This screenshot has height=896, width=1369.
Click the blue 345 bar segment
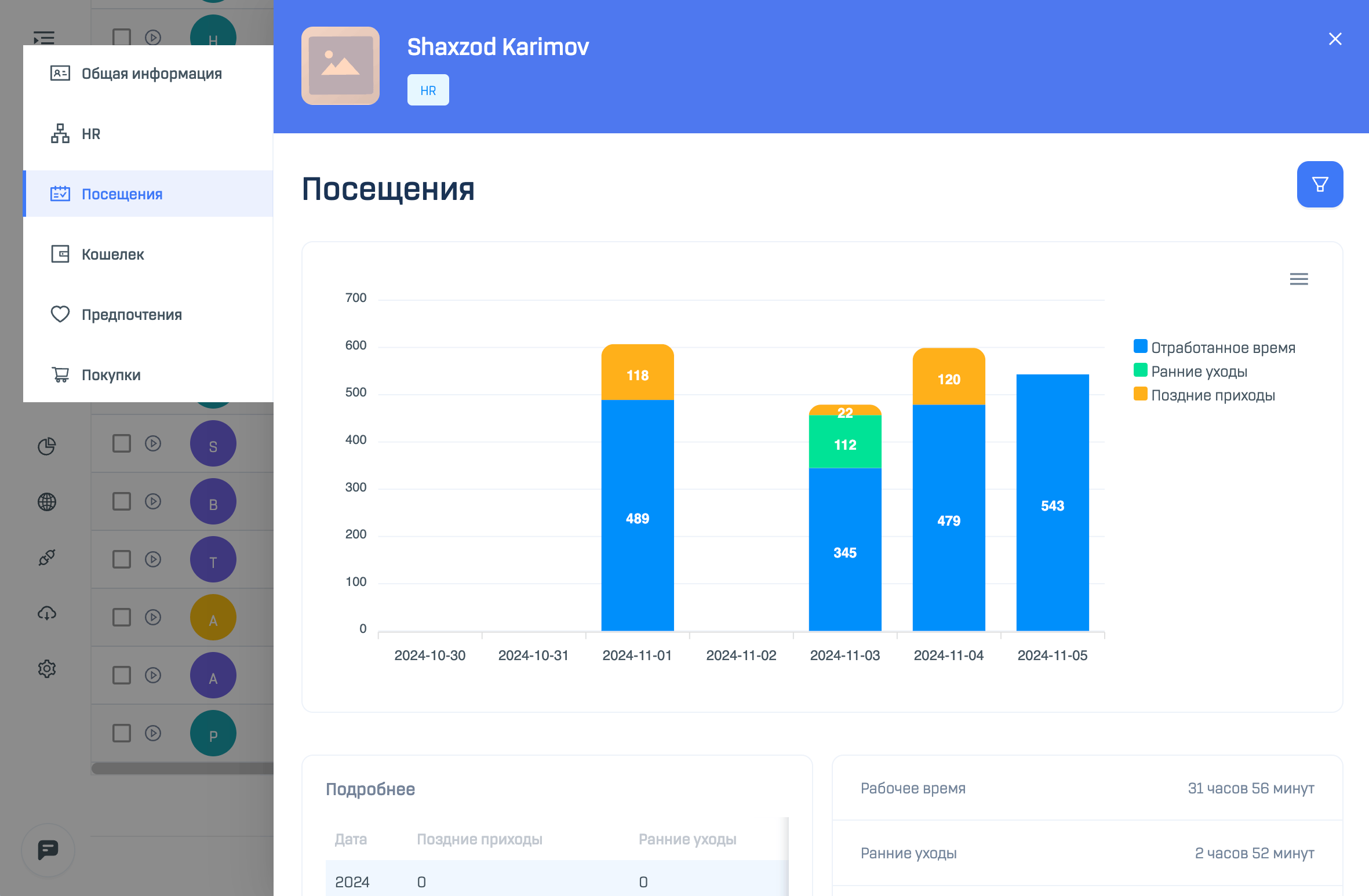pyautogui.click(x=845, y=549)
